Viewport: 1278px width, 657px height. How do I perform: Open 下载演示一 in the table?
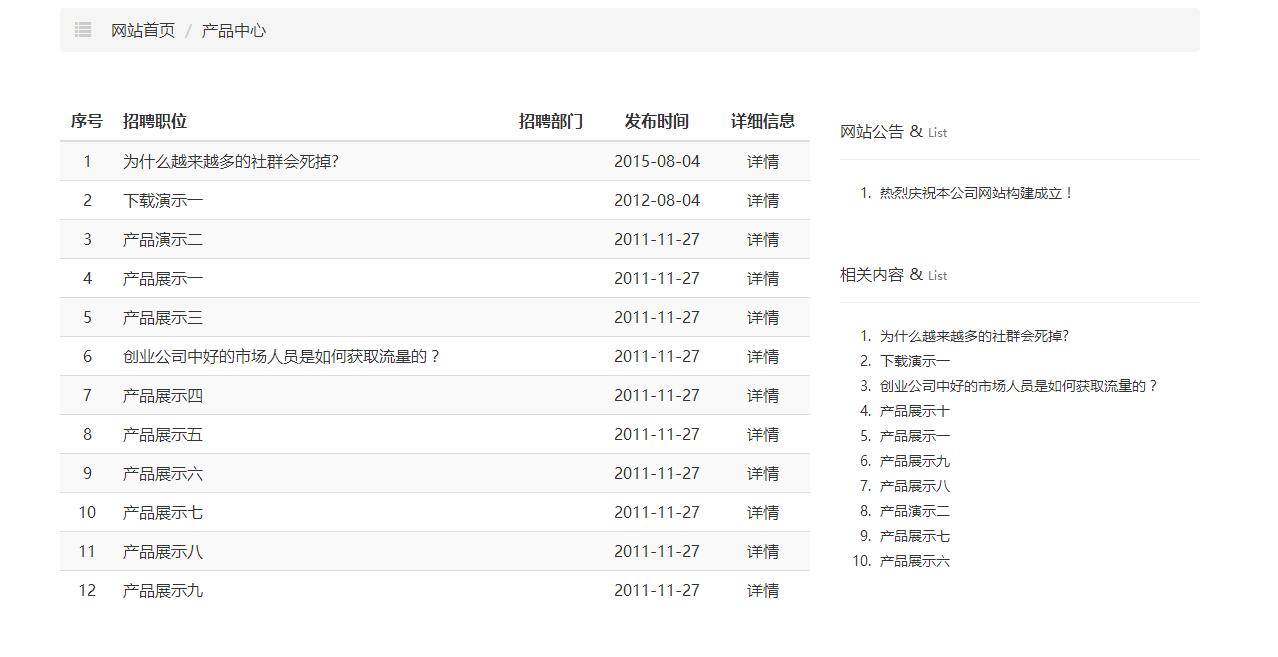coord(163,200)
